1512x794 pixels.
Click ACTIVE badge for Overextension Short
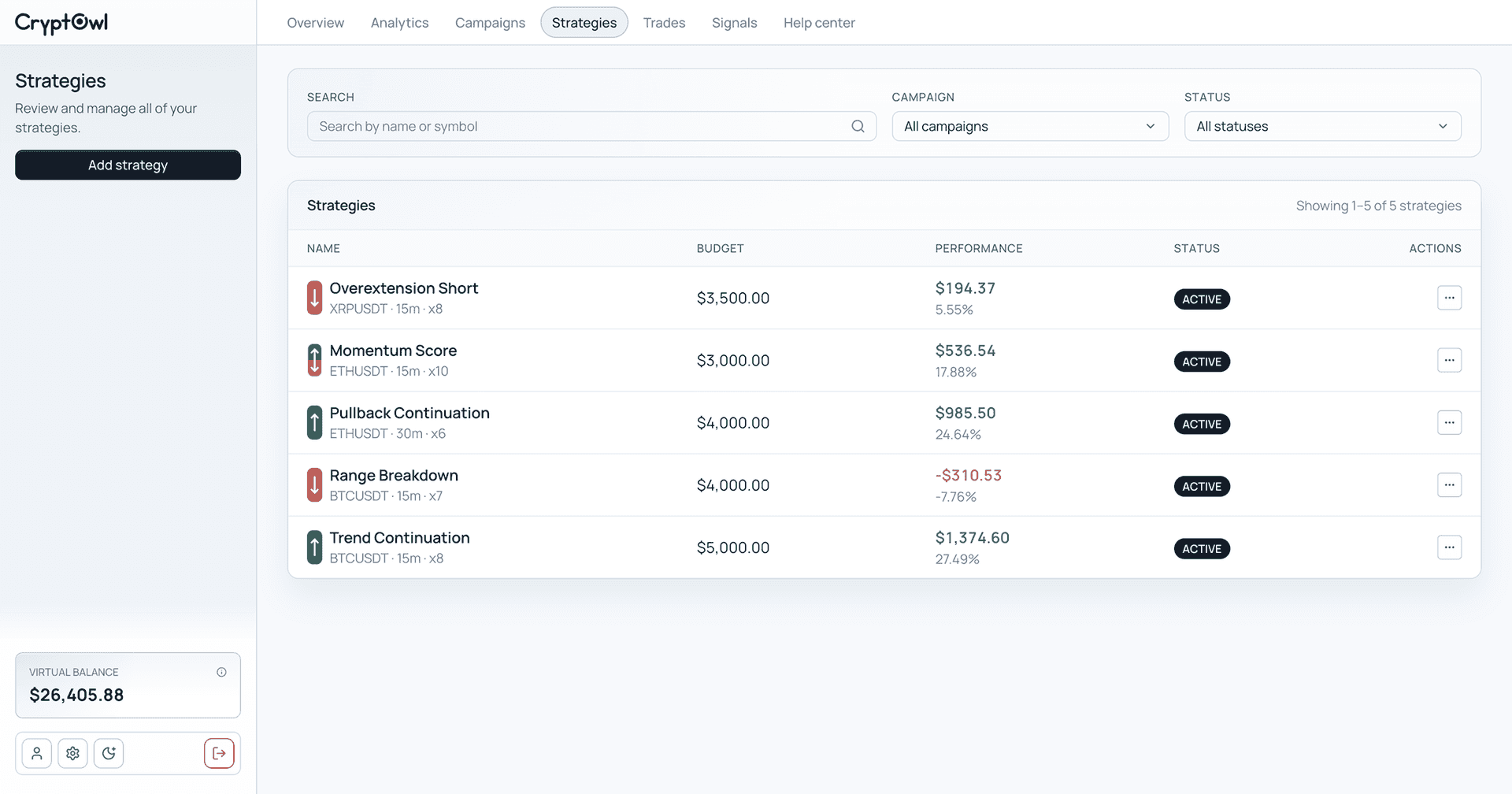(x=1202, y=299)
